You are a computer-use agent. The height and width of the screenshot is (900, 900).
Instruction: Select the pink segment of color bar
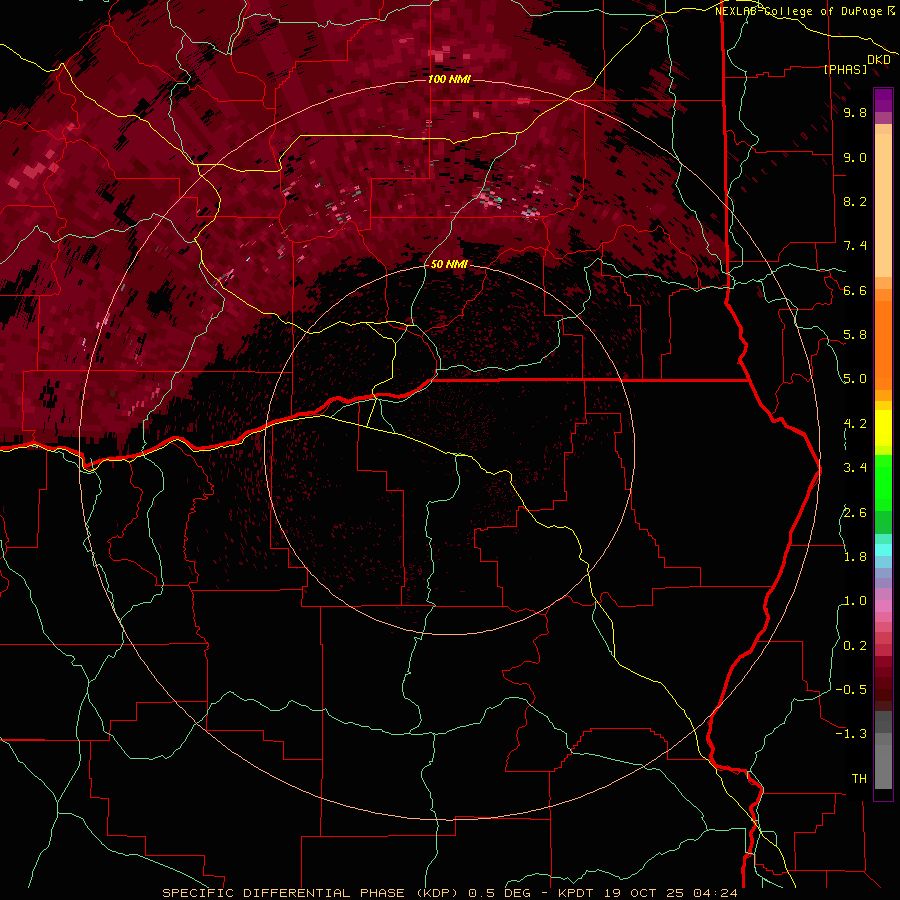pyautogui.click(x=883, y=606)
